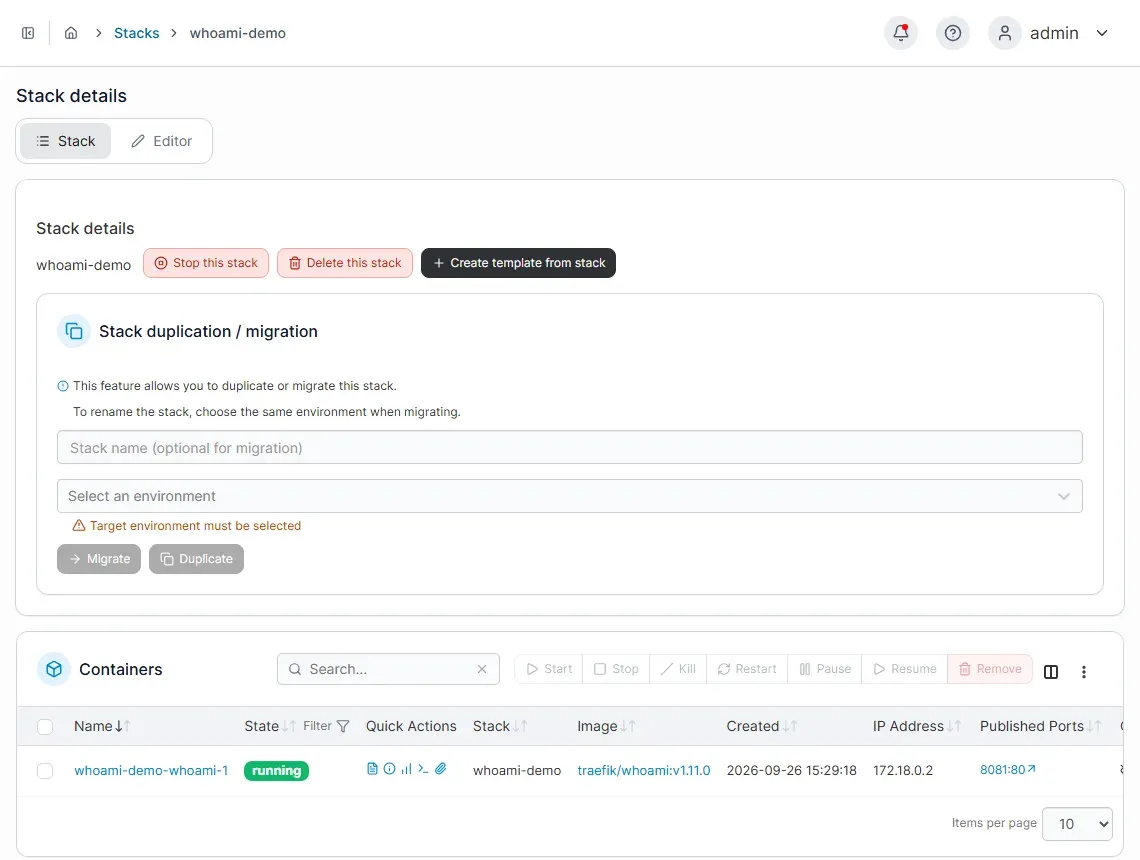Open whoami-demo-whoami-1 exec console icon
Viewport: 1140px width, 860px height.
(x=423, y=768)
